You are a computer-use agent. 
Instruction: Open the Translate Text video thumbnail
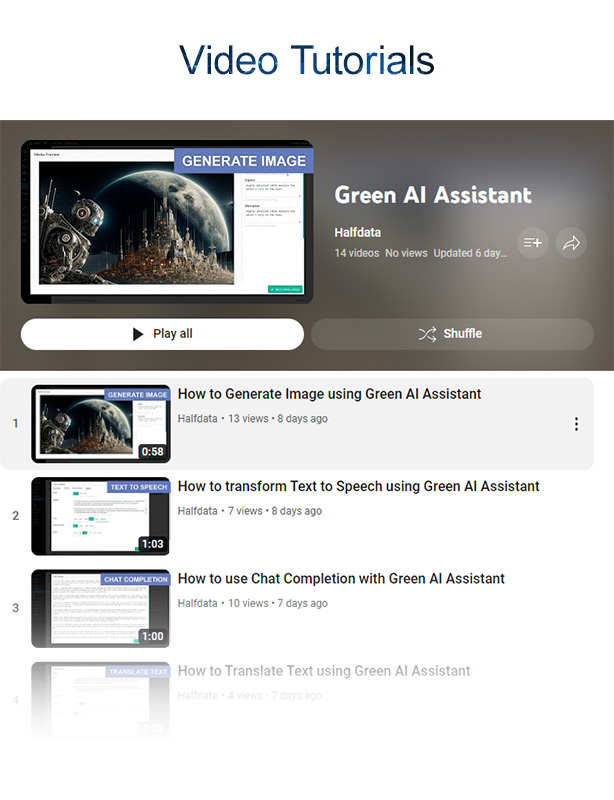pyautogui.click(x=101, y=701)
